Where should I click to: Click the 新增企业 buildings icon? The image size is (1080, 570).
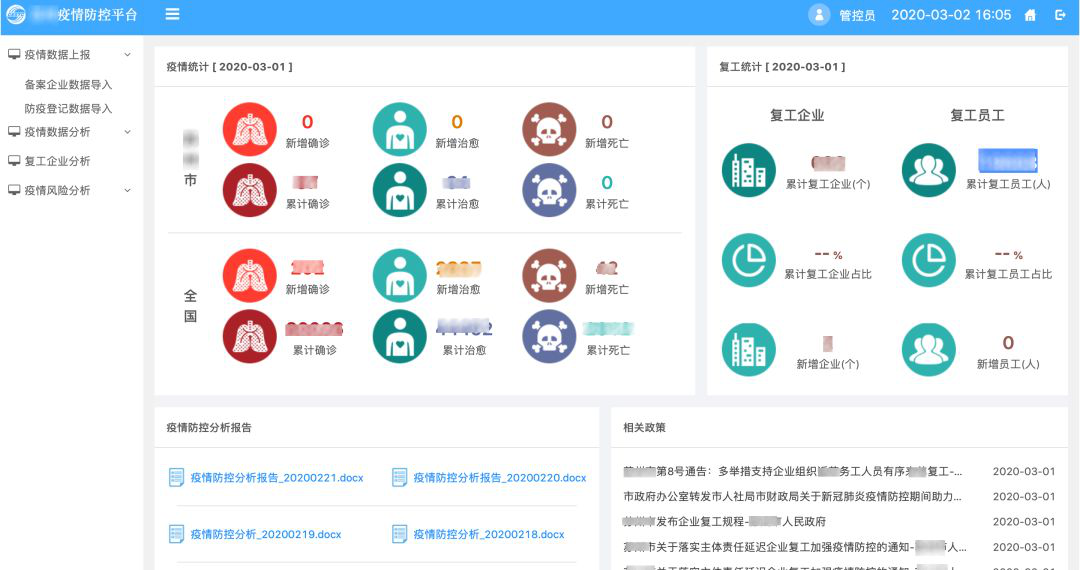749,350
